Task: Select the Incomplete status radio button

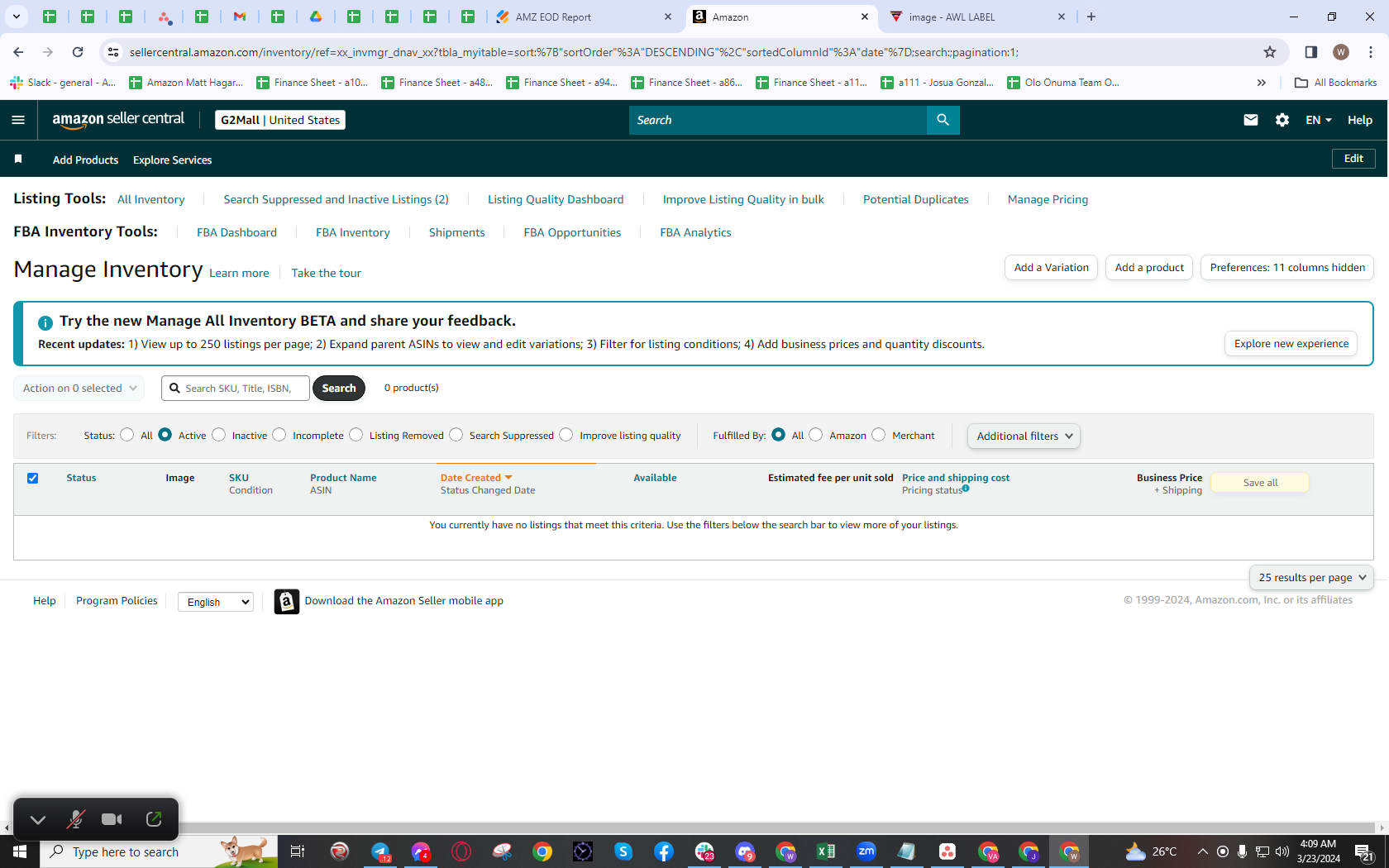Action: point(279,435)
